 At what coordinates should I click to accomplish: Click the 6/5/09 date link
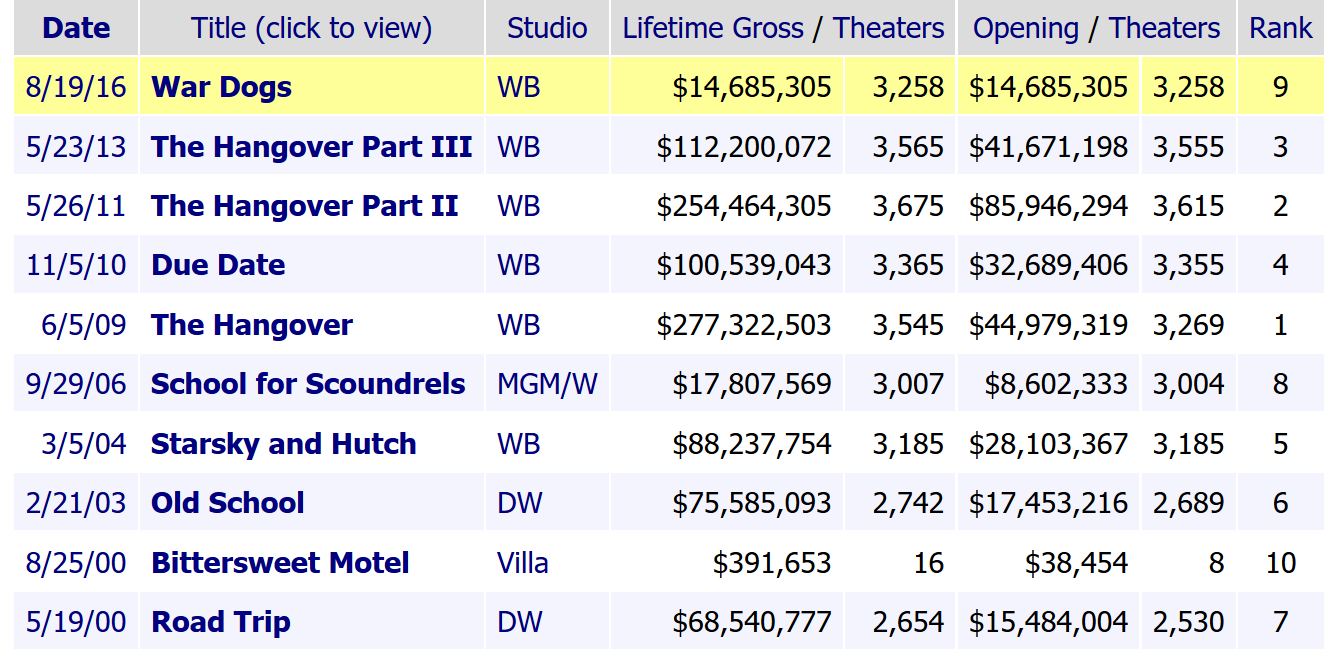coord(83,325)
